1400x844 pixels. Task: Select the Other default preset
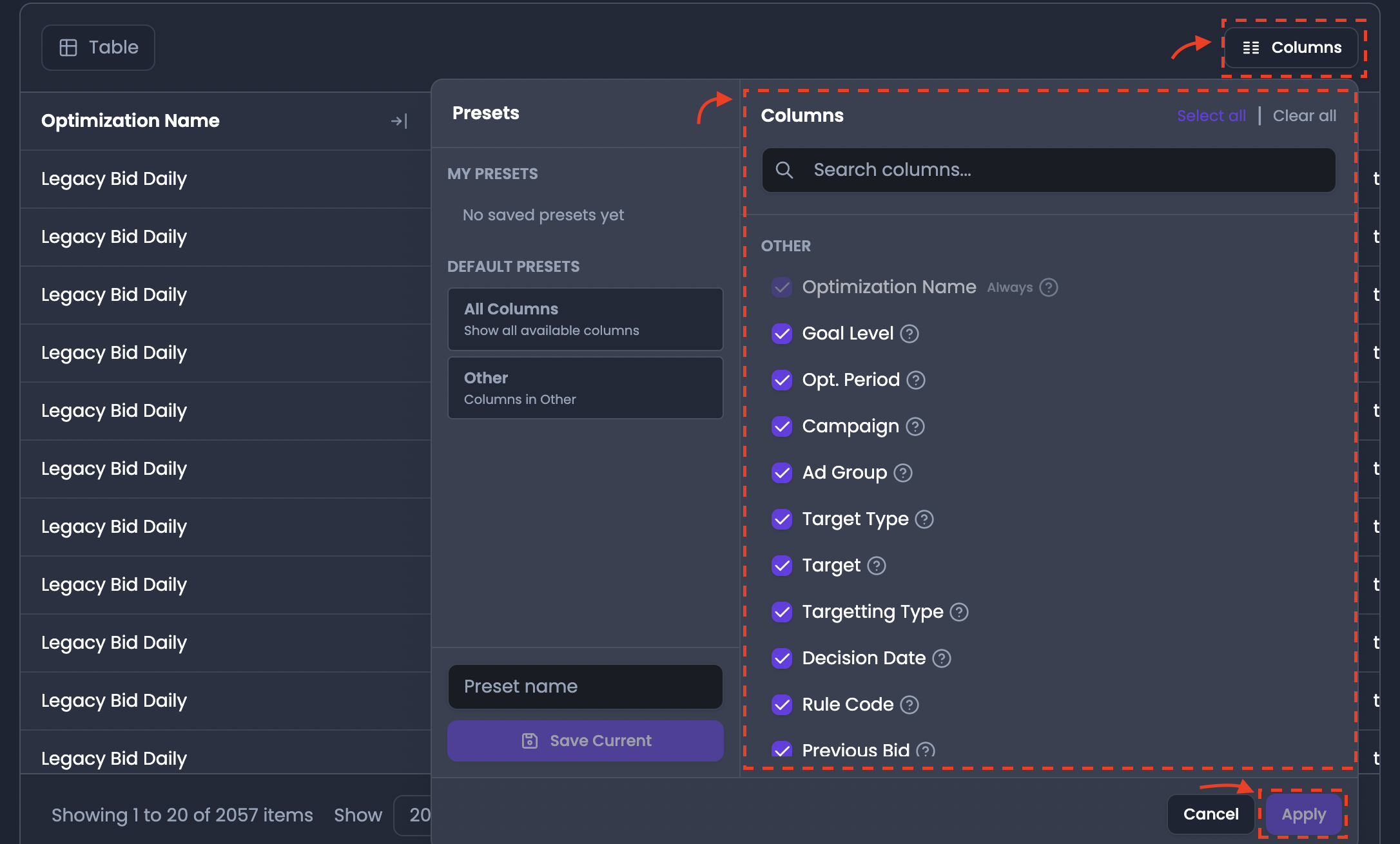click(585, 388)
